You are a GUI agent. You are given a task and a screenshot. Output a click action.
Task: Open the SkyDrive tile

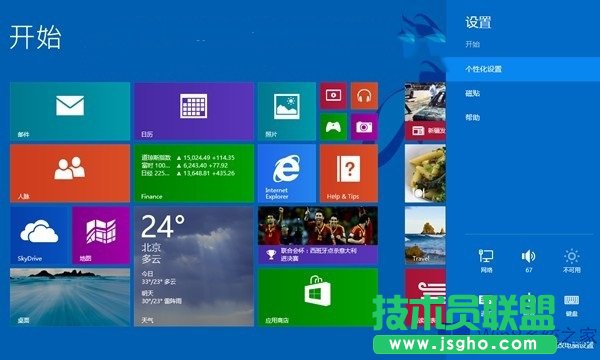pyautogui.click(x=39, y=235)
